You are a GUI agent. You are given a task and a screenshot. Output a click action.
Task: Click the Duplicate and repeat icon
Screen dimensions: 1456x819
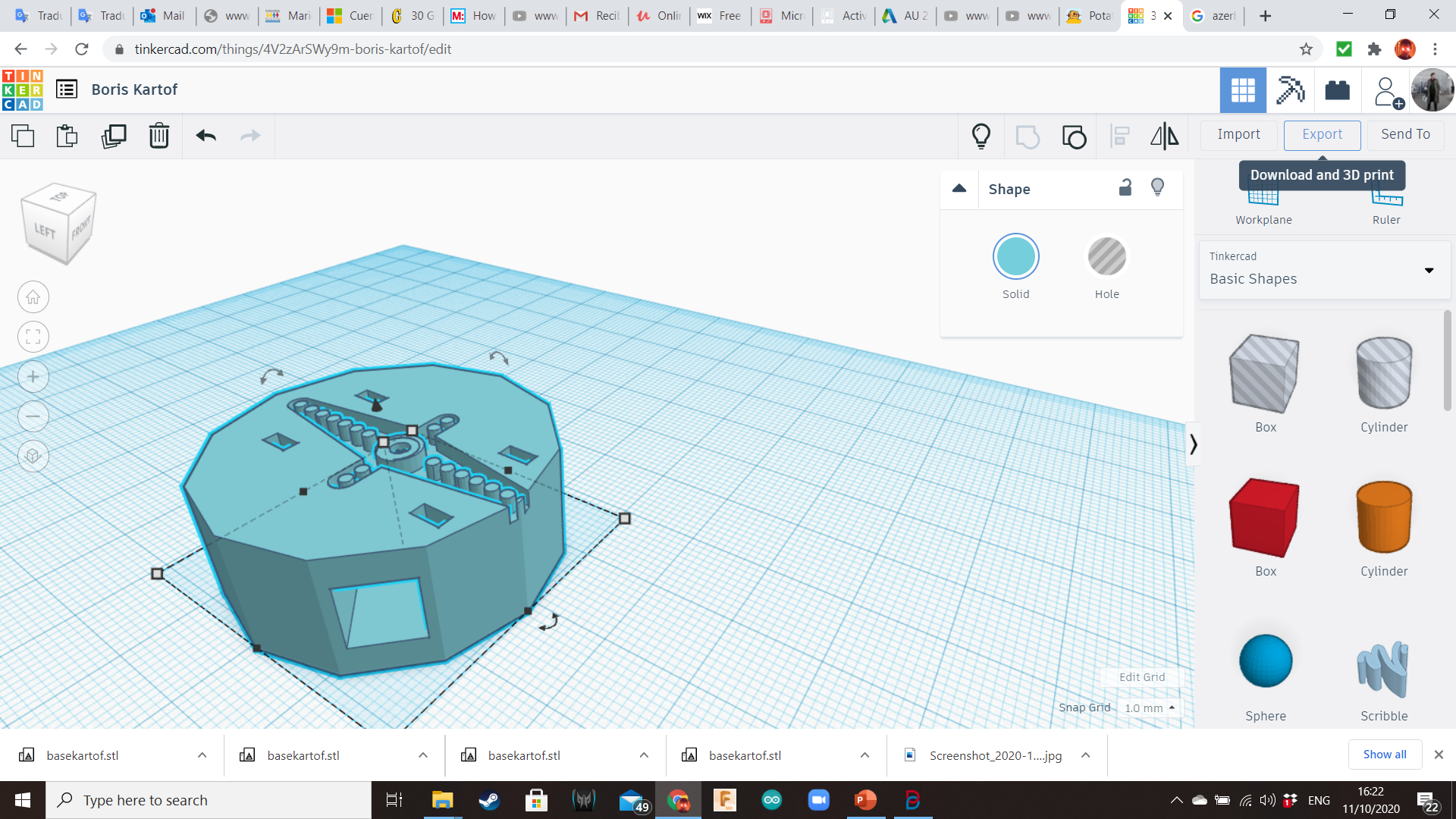pos(114,136)
